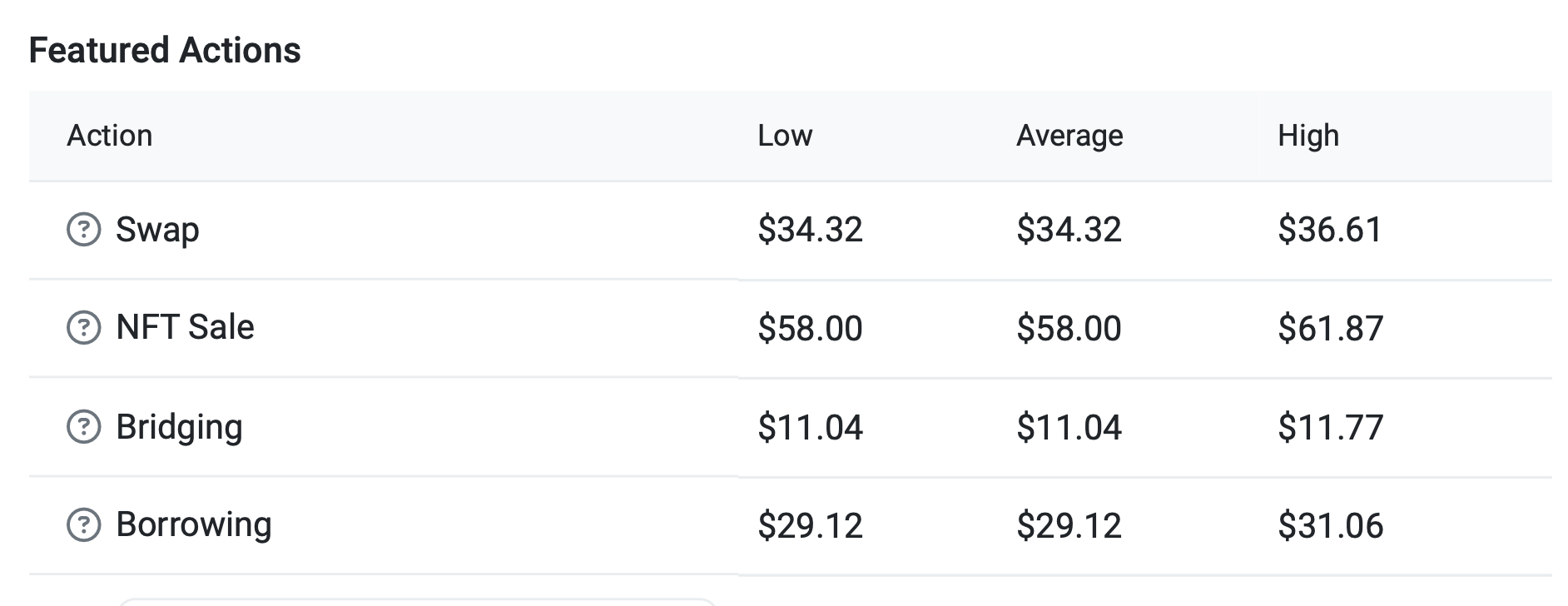This screenshot has height=606, width=1568.
Task: Select the Borrowing average price cell
Action: point(1069,526)
